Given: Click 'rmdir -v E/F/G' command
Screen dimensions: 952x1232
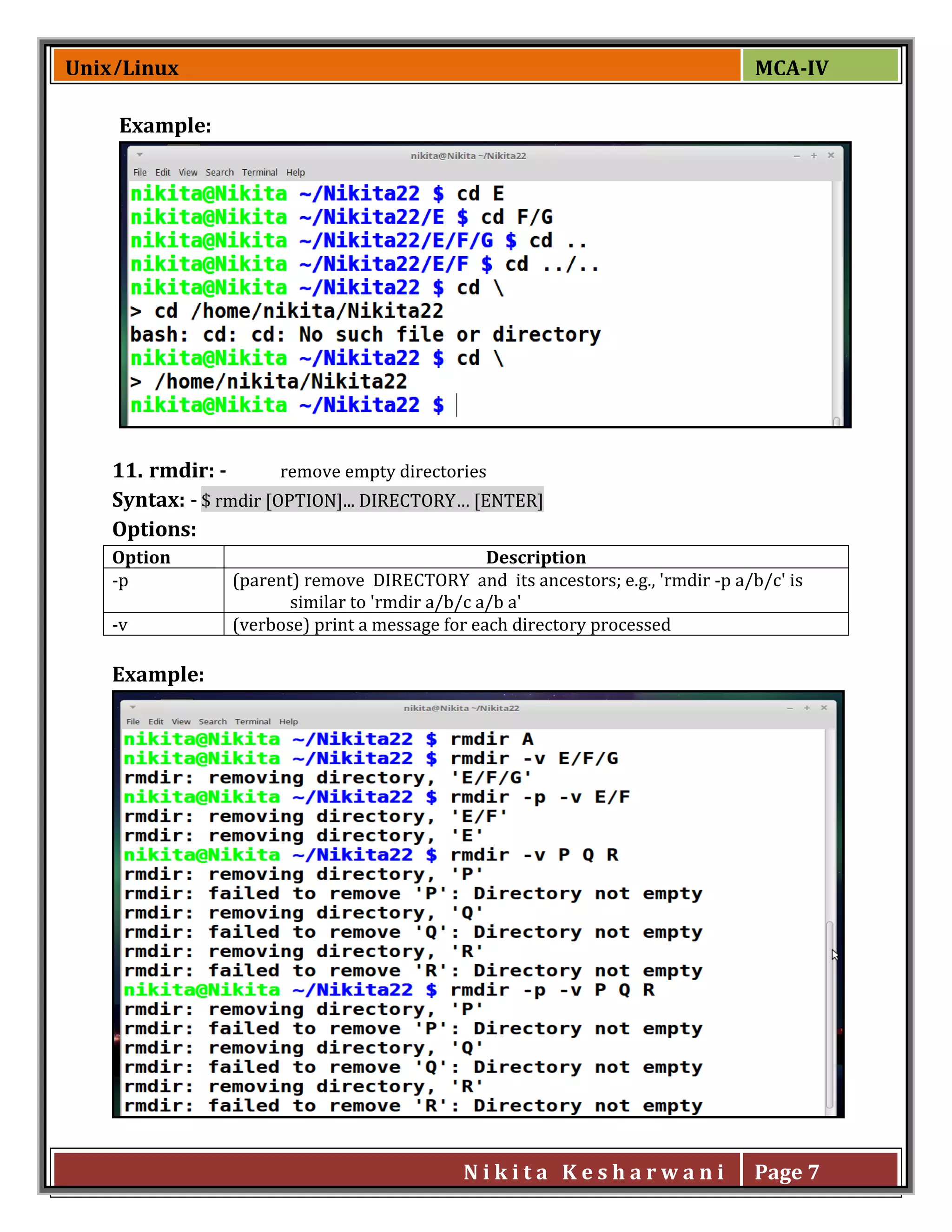Looking at the screenshot, I should click(534, 758).
